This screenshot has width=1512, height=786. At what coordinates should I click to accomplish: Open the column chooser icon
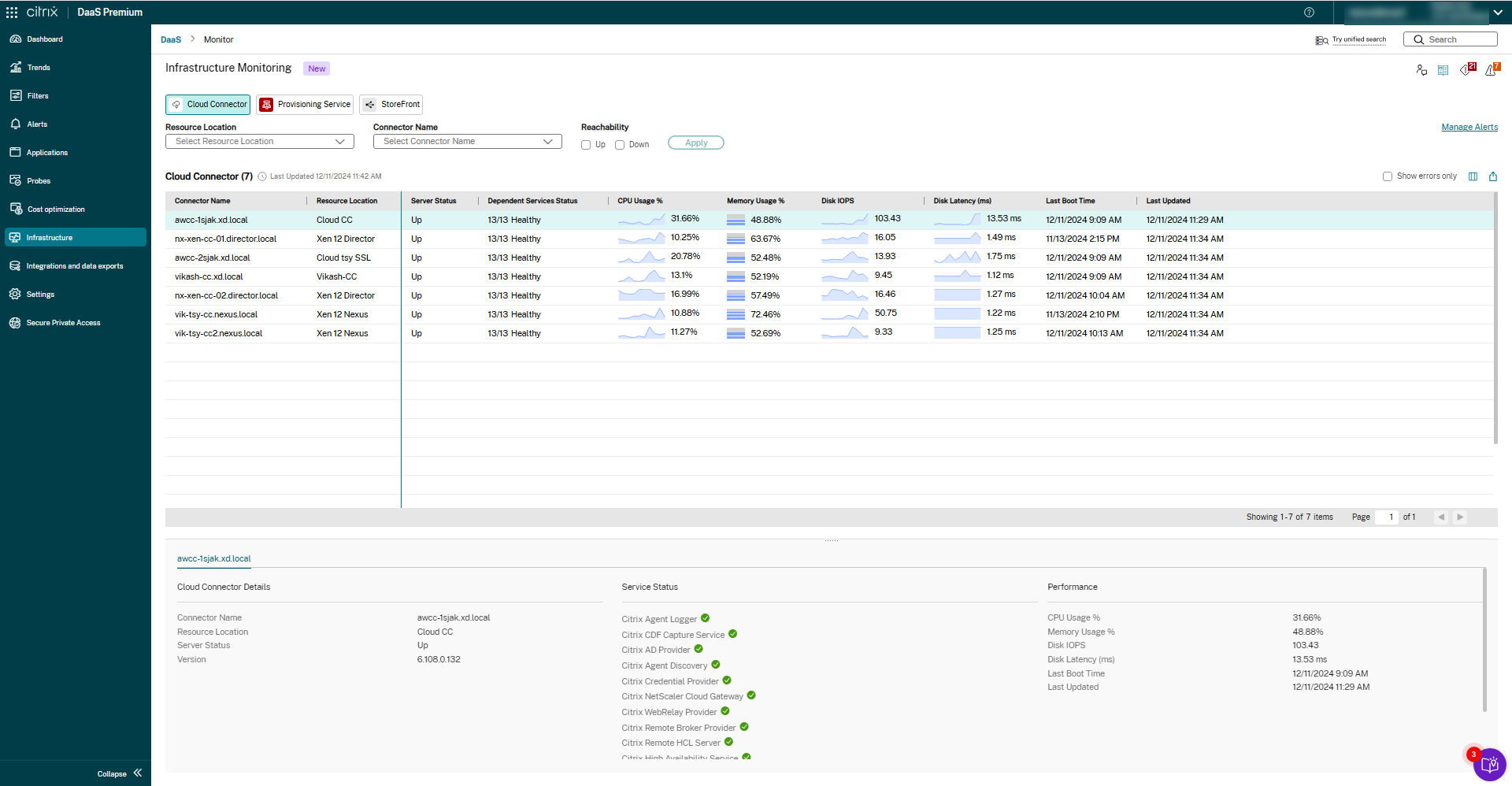1473,176
